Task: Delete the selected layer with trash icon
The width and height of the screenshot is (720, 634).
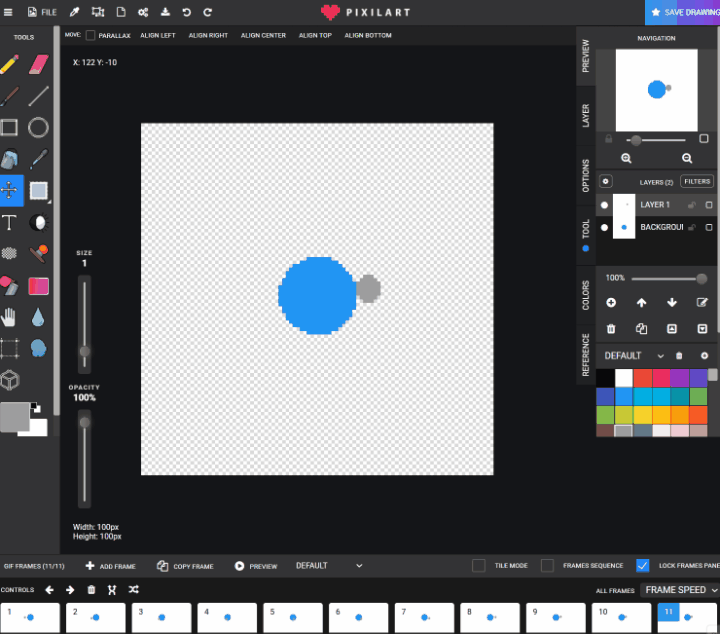Action: pos(611,329)
